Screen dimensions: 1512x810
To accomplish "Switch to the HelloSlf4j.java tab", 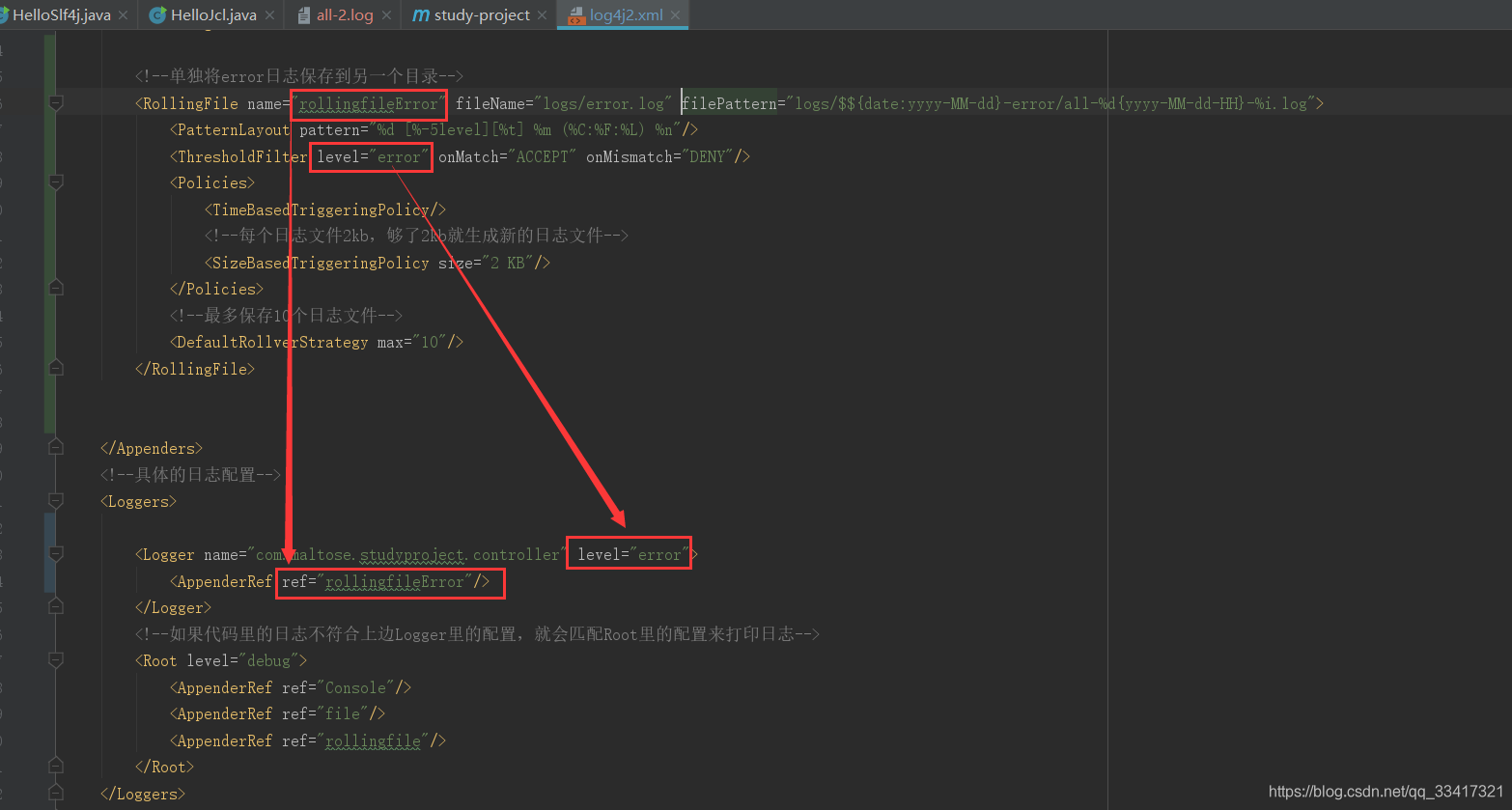I will tap(62, 15).
